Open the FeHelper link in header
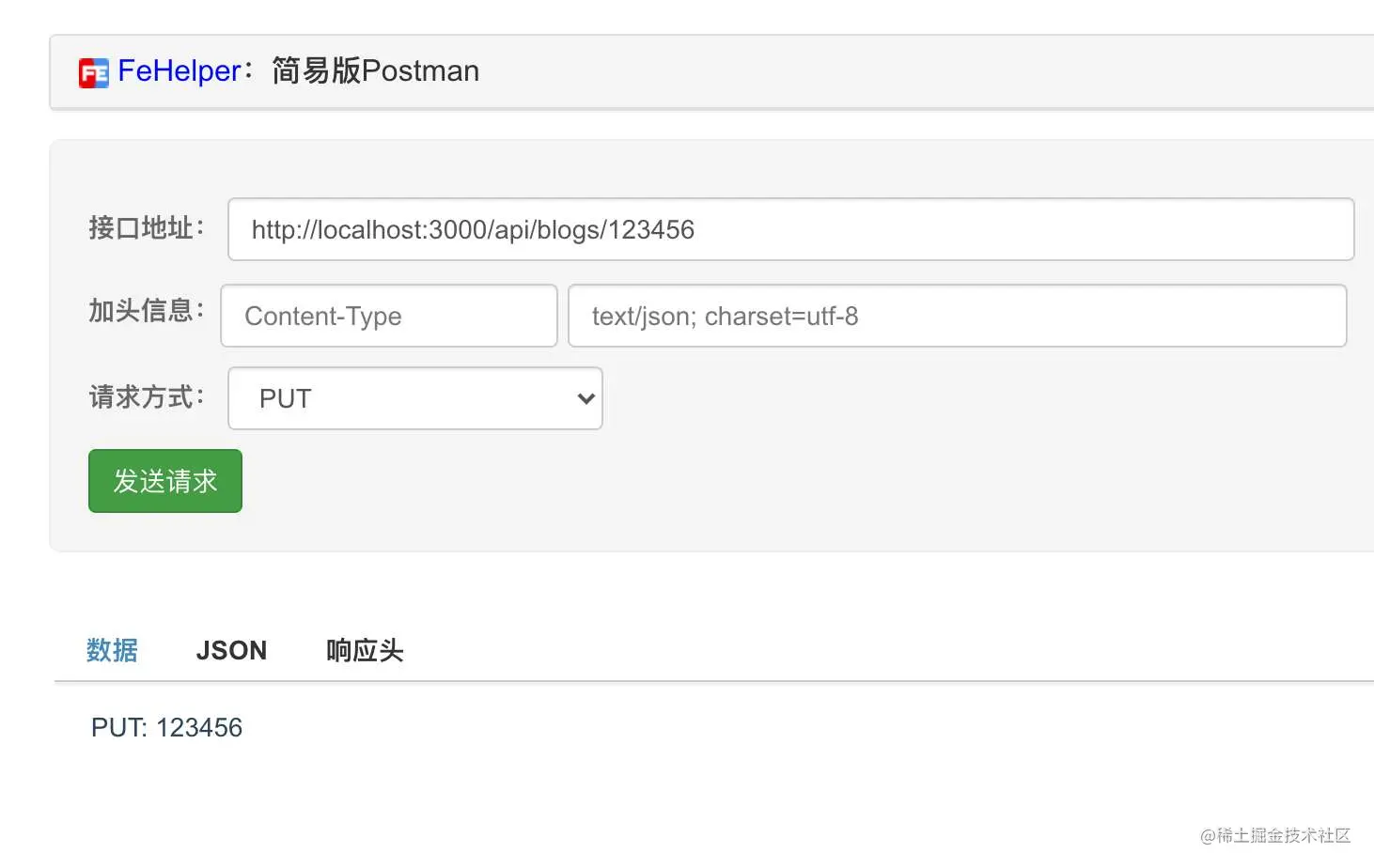This screenshot has height=868, width=1374. 179,71
